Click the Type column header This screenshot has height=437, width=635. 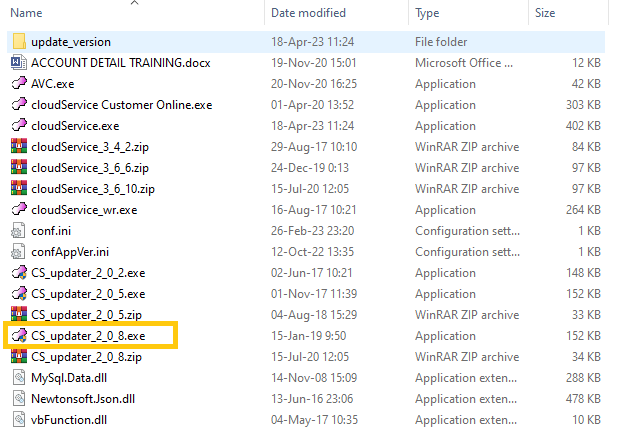[x=428, y=13]
